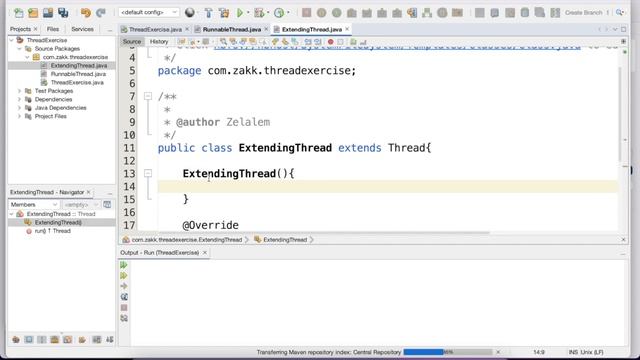The height and width of the screenshot is (360, 640).
Task: Open the default config dropdown
Action: [x=149, y=12]
